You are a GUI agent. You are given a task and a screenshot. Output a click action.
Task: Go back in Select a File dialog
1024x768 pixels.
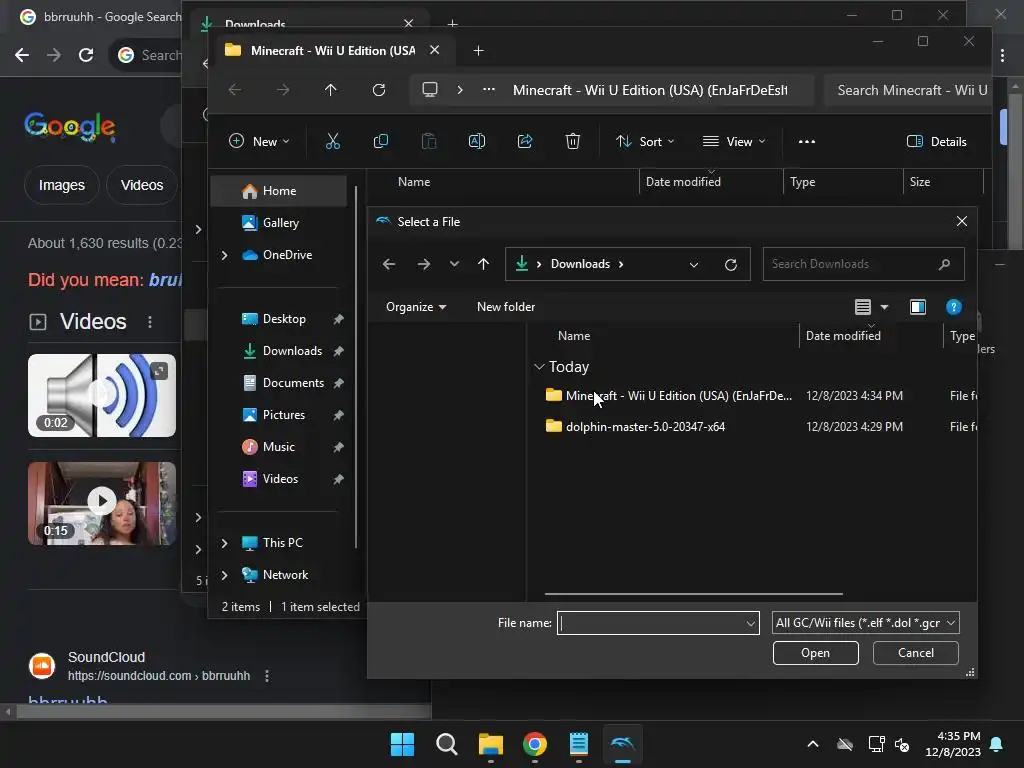pyautogui.click(x=389, y=264)
